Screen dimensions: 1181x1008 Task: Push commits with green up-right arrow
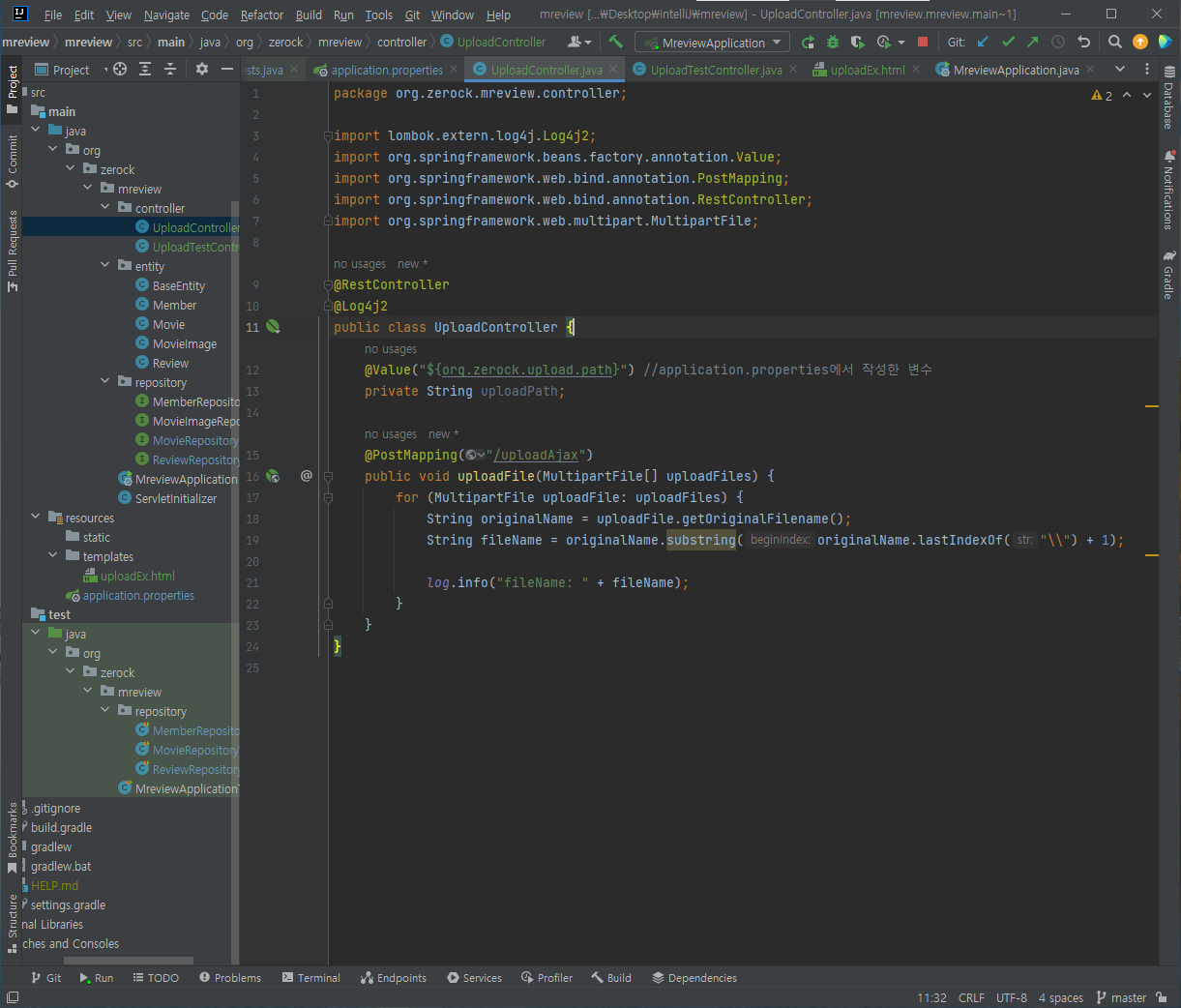coord(1033,42)
